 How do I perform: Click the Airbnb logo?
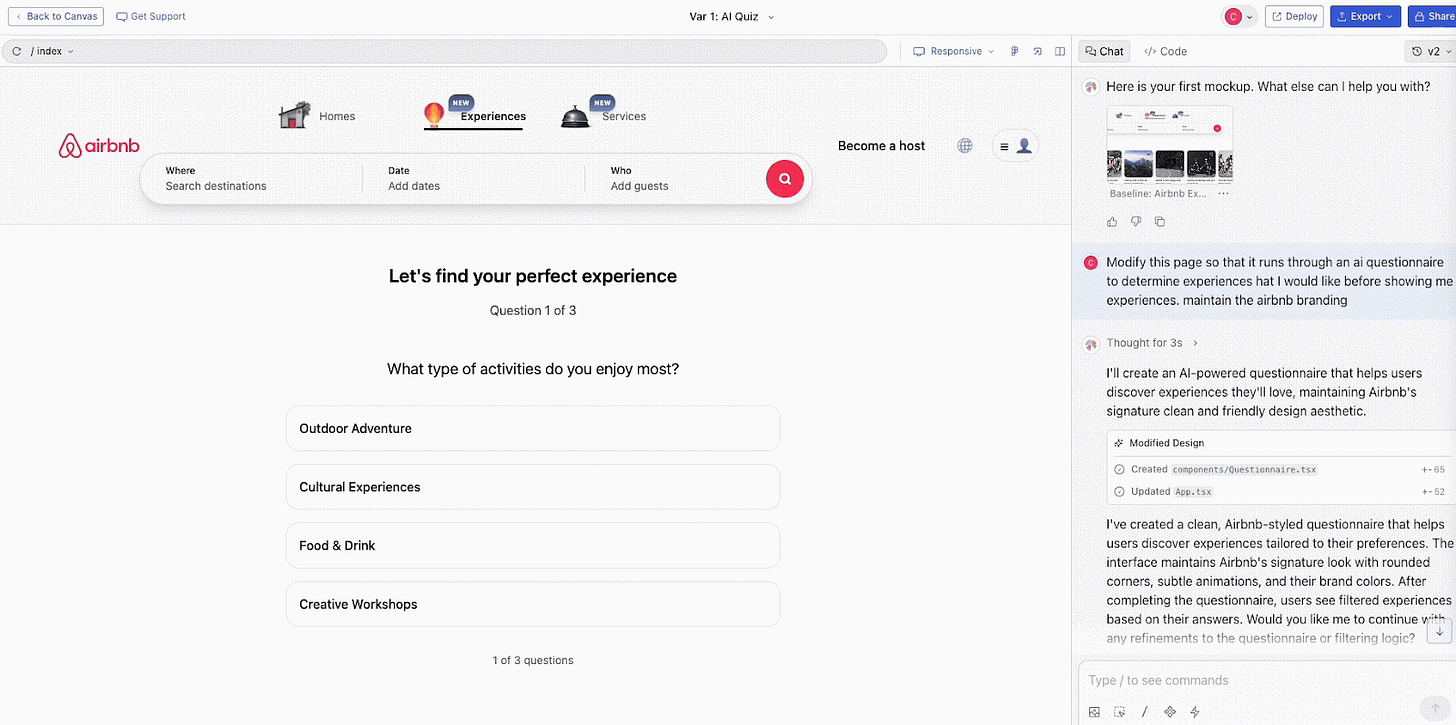(100, 146)
